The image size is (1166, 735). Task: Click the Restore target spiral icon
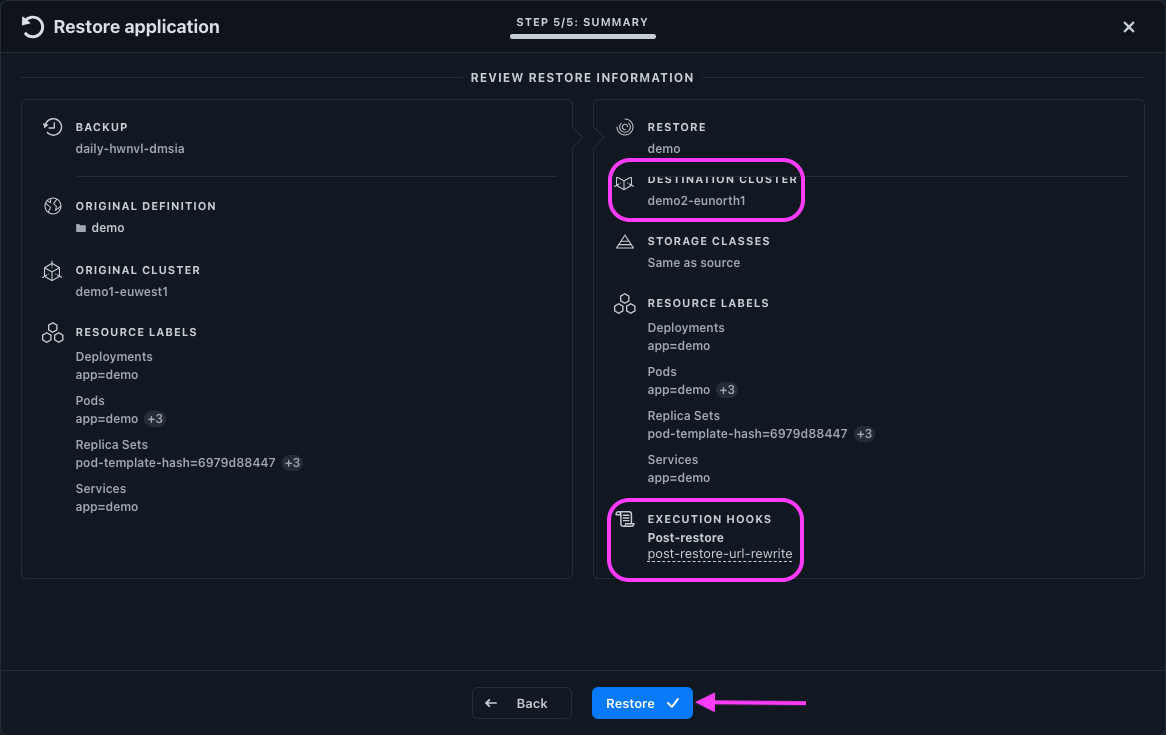coord(625,127)
